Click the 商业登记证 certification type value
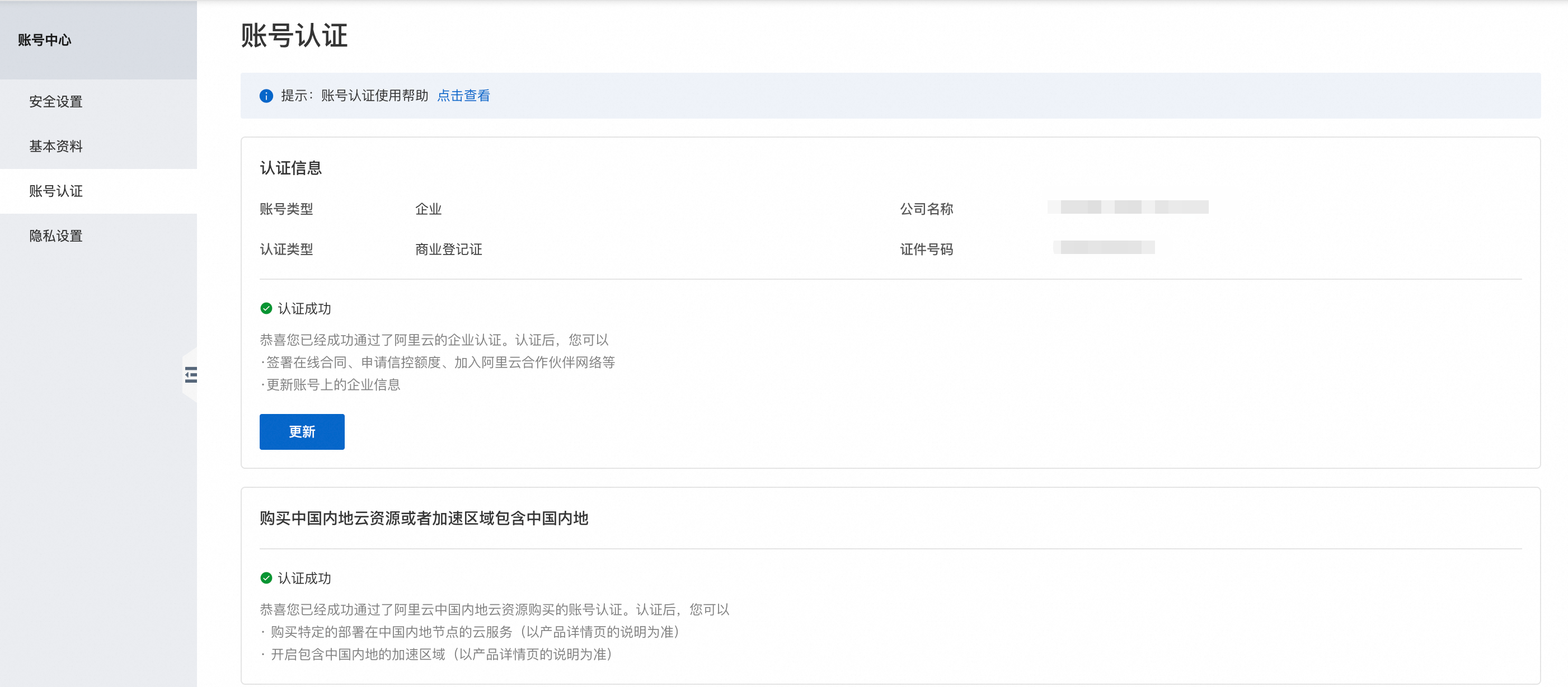Screen dimensions: 1568x687 (x=448, y=250)
